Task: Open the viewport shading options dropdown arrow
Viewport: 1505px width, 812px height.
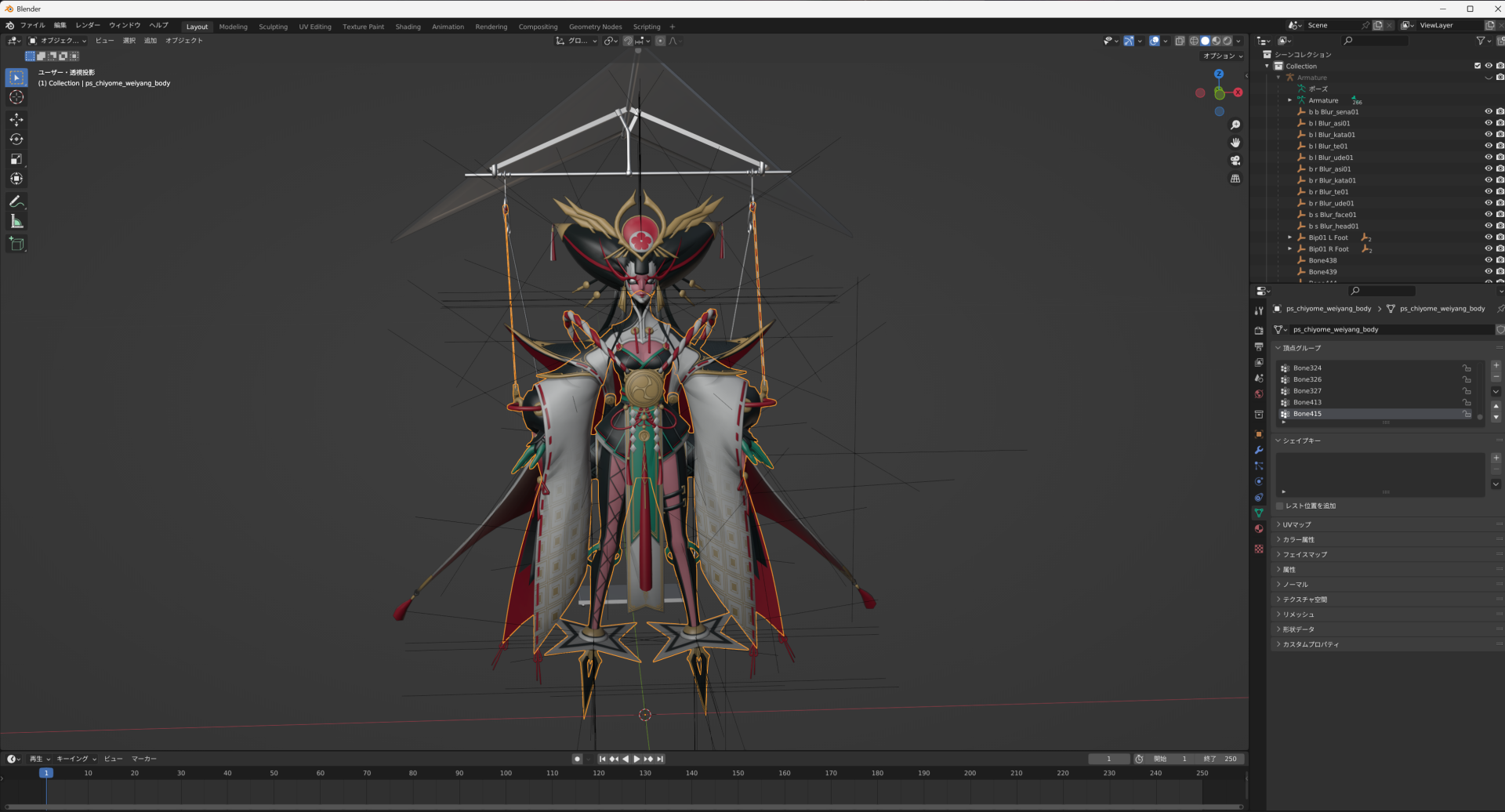Action: pos(1238,41)
